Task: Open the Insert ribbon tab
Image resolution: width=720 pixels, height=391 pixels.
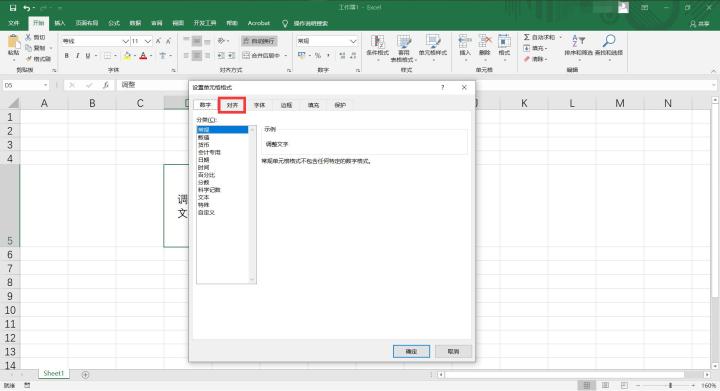Action: 60,23
